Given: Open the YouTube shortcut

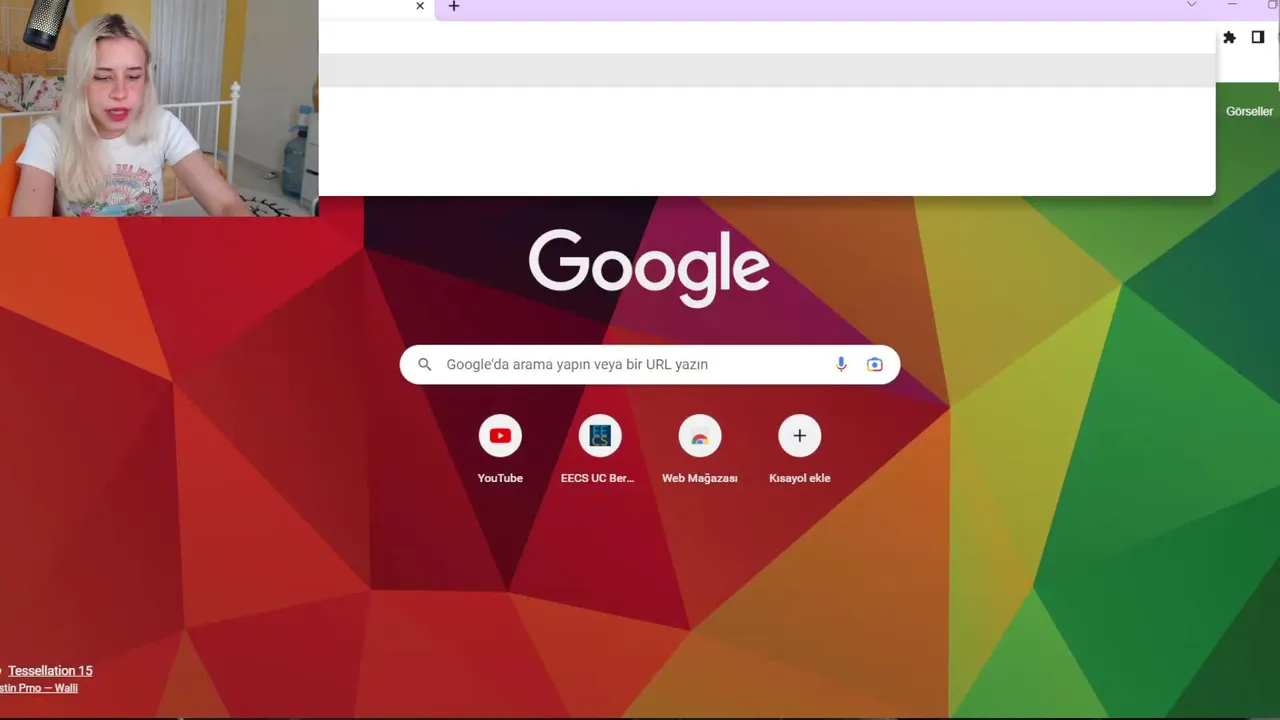Looking at the screenshot, I should tap(500, 451).
